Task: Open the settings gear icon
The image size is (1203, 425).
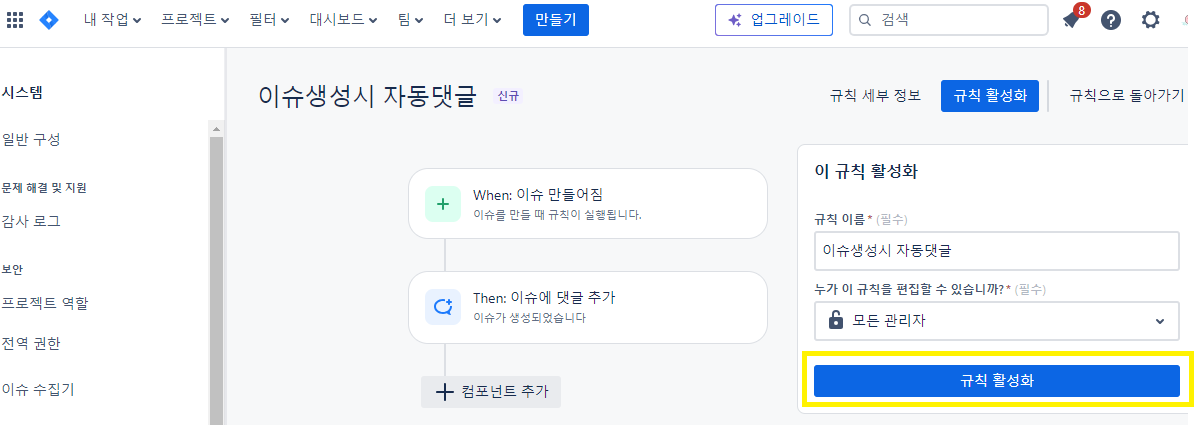Action: [x=1151, y=19]
